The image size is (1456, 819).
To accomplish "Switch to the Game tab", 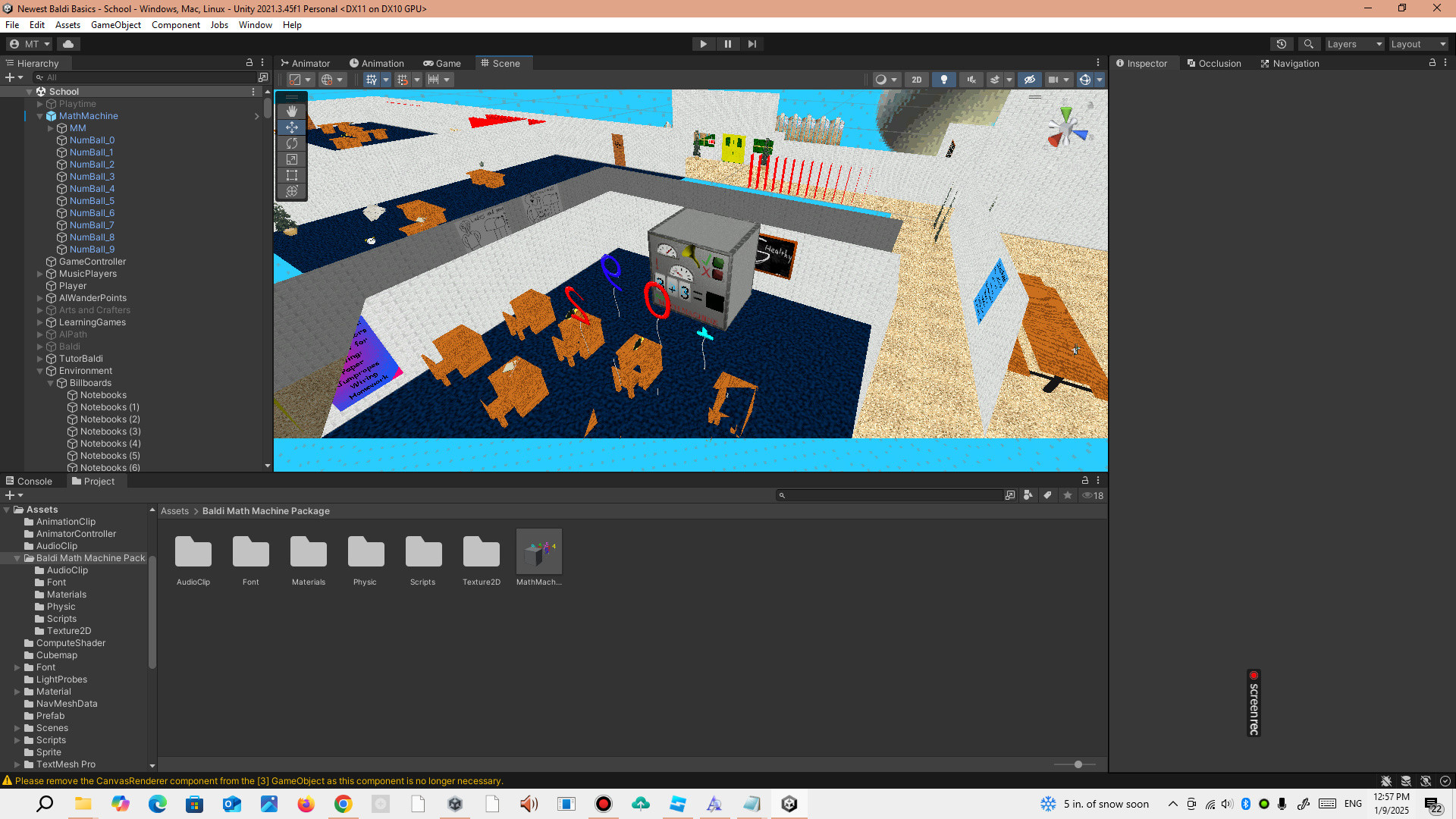I will 442,63.
